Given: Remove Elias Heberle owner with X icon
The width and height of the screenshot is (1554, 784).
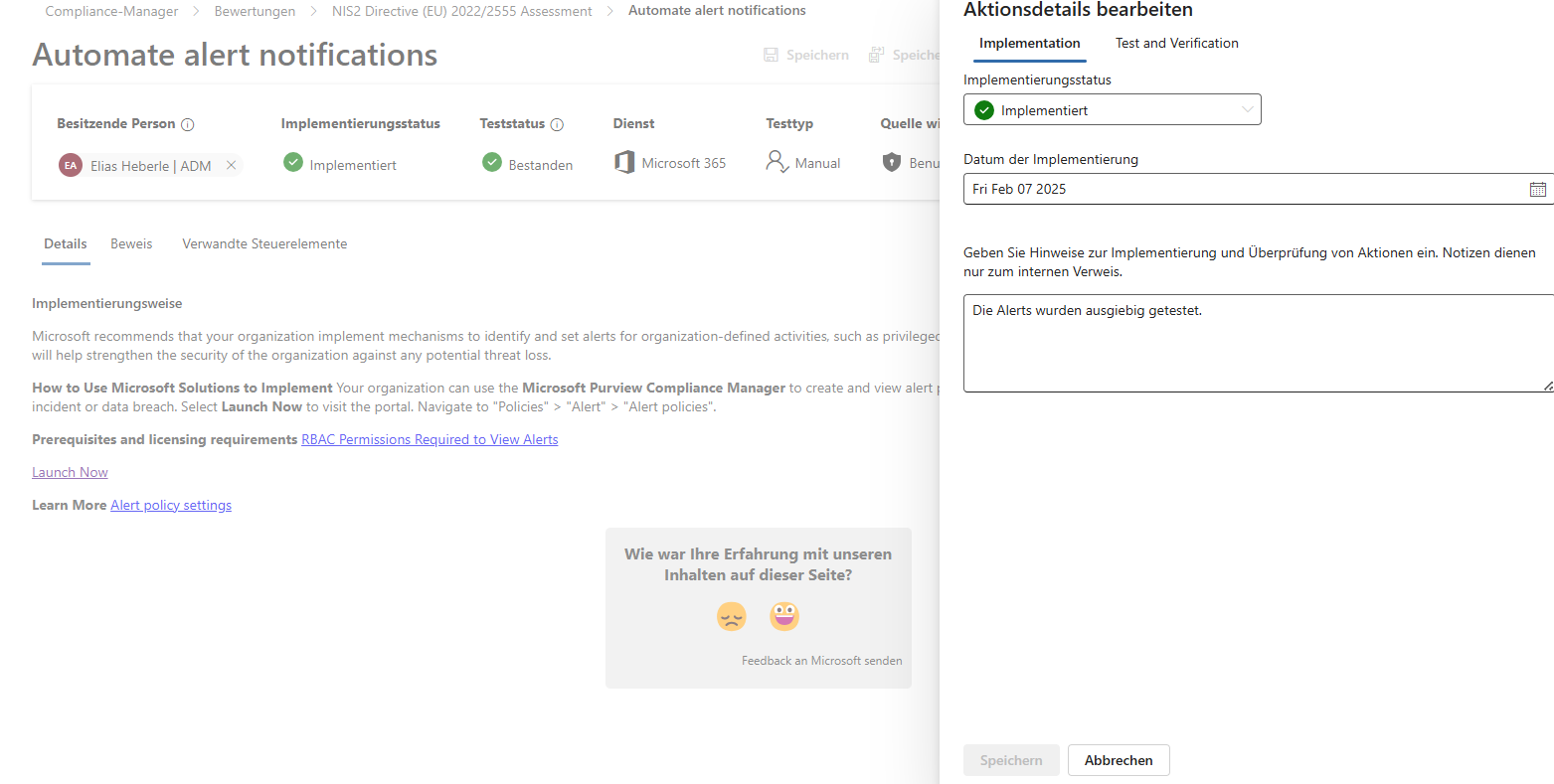Looking at the screenshot, I should (231, 165).
